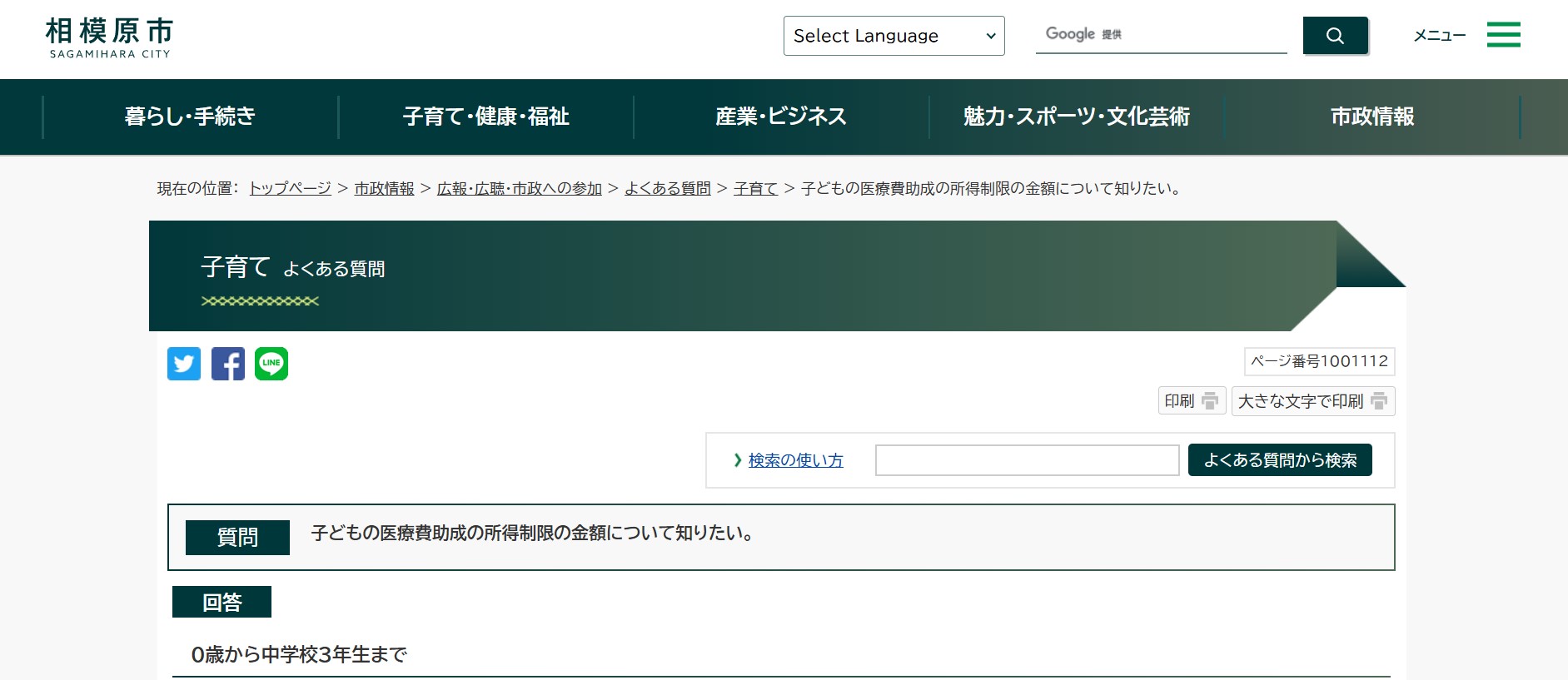
Task: Open the 暮らし・手続き menu
Action: point(190,117)
